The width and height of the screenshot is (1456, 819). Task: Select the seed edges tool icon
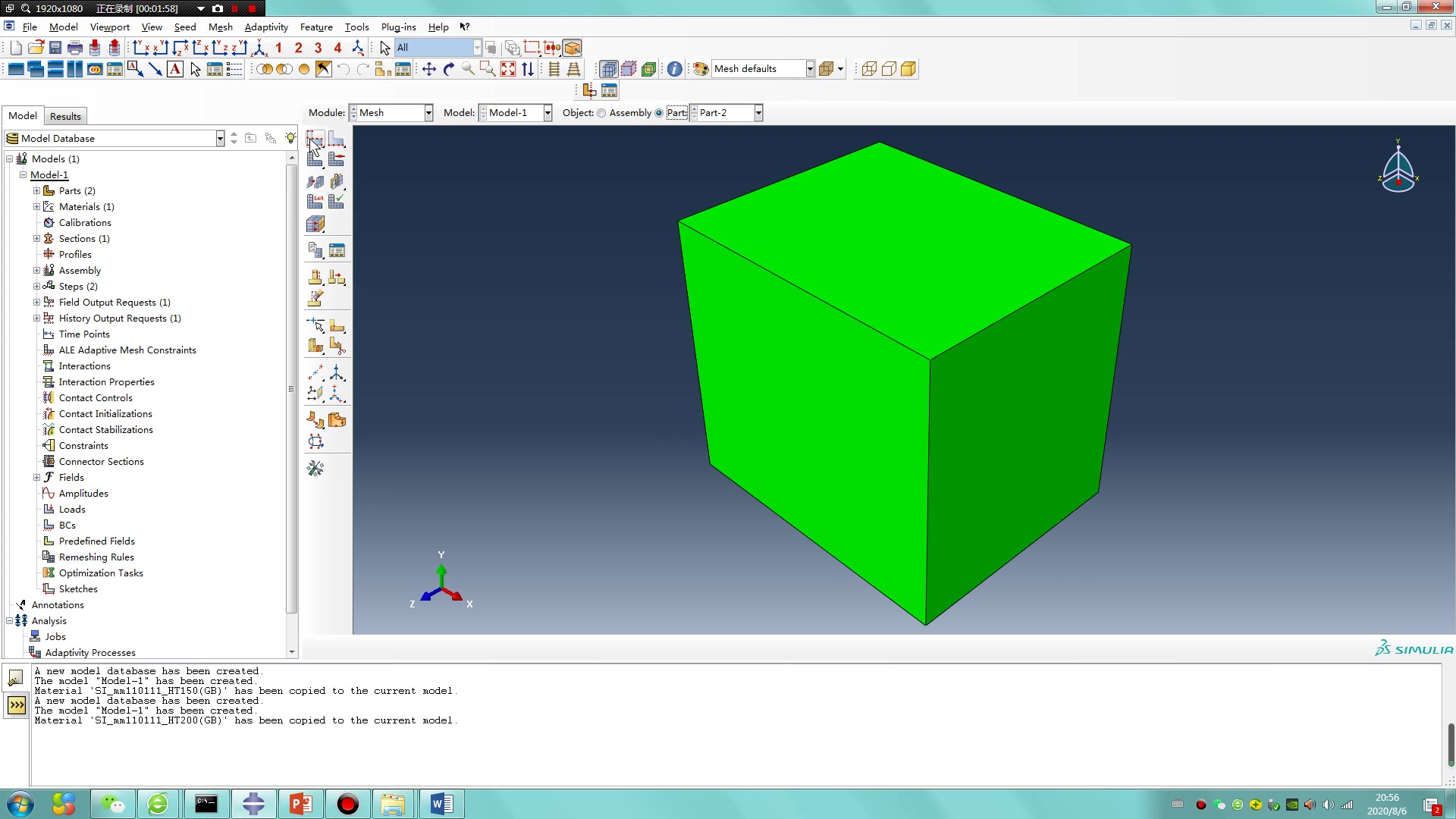[x=336, y=140]
